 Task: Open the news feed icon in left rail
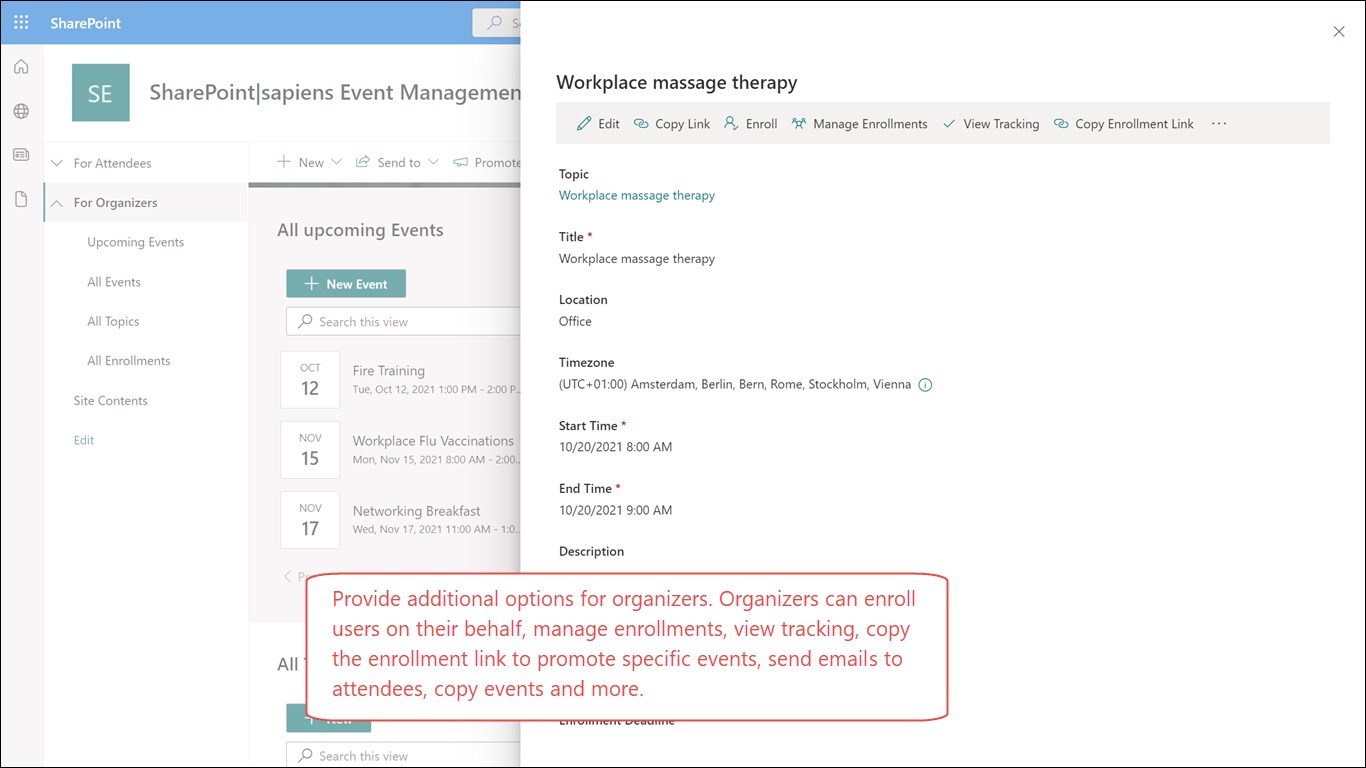pyautogui.click(x=21, y=155)
